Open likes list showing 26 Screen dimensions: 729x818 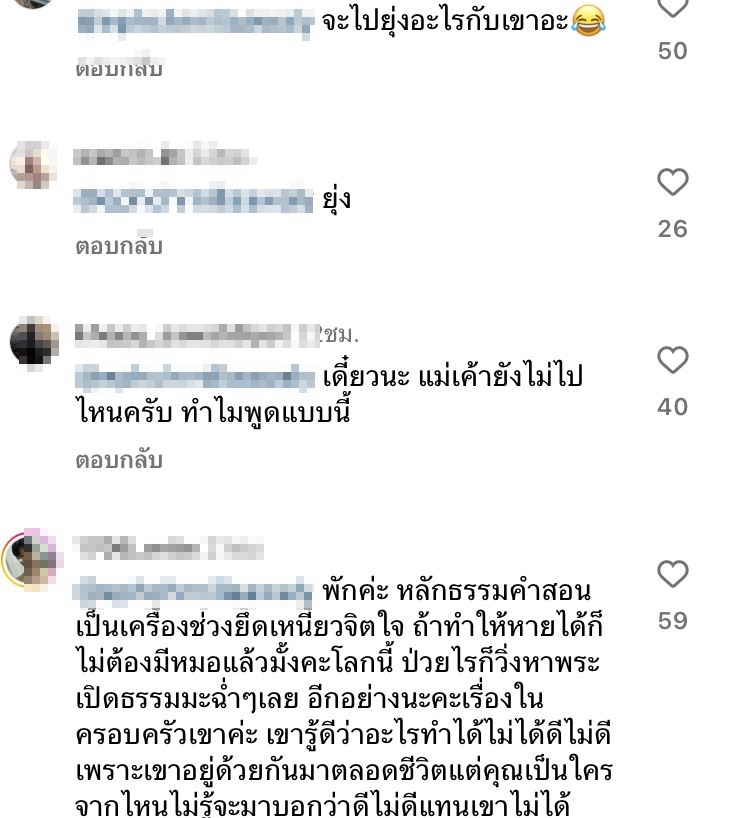click(673, 229)
